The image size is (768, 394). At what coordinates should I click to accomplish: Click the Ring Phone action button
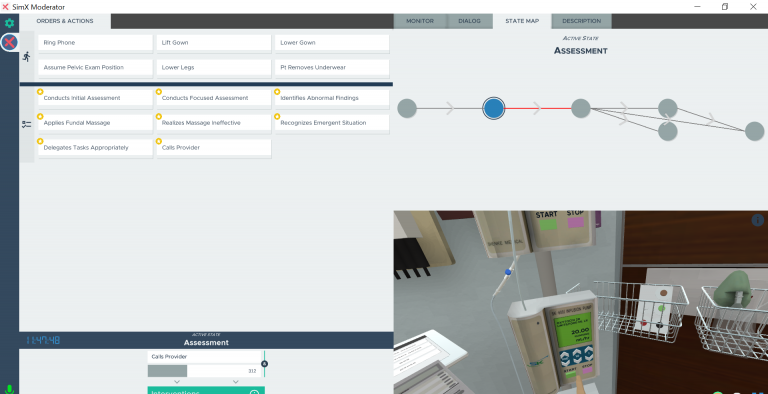coord(96,43)
